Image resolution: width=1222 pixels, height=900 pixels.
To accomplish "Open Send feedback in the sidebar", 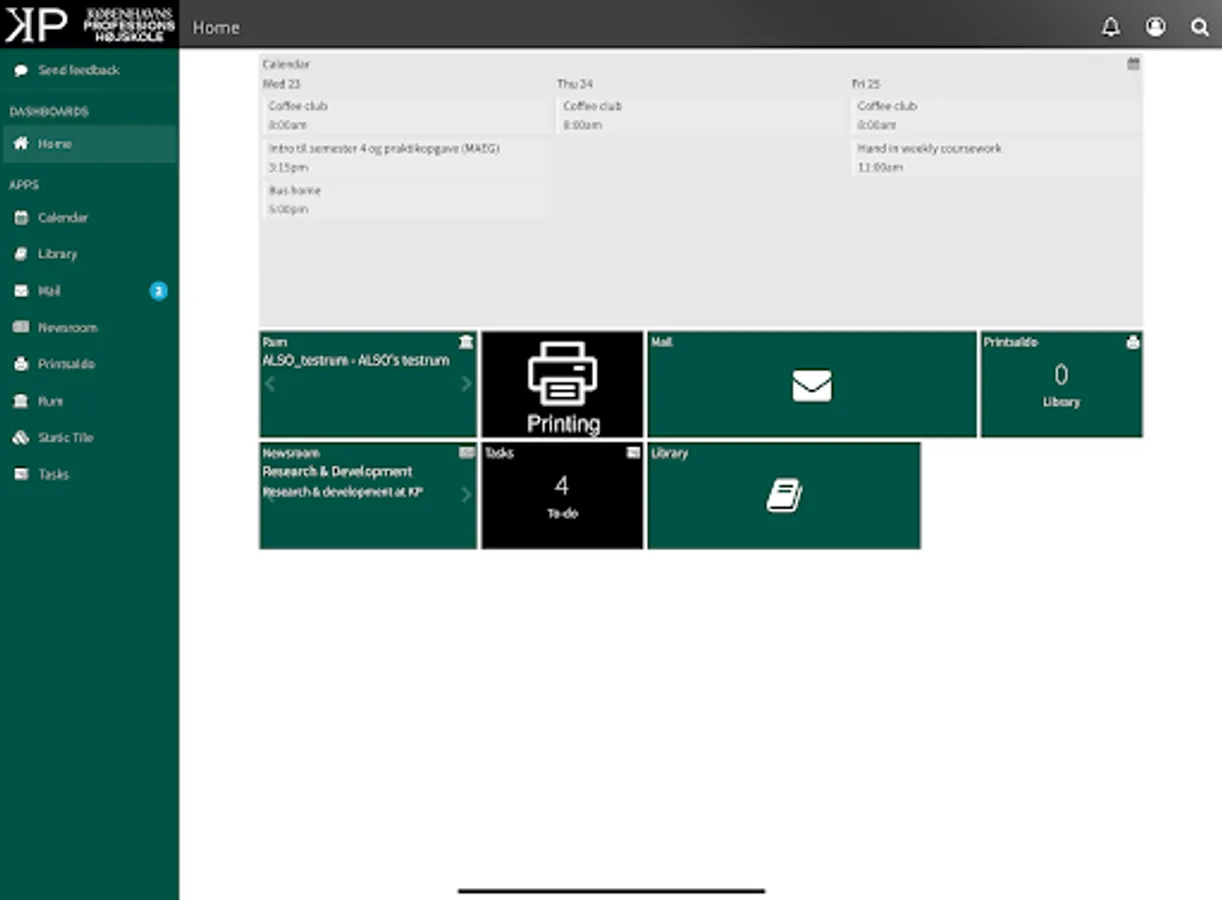I will [89, 70].
